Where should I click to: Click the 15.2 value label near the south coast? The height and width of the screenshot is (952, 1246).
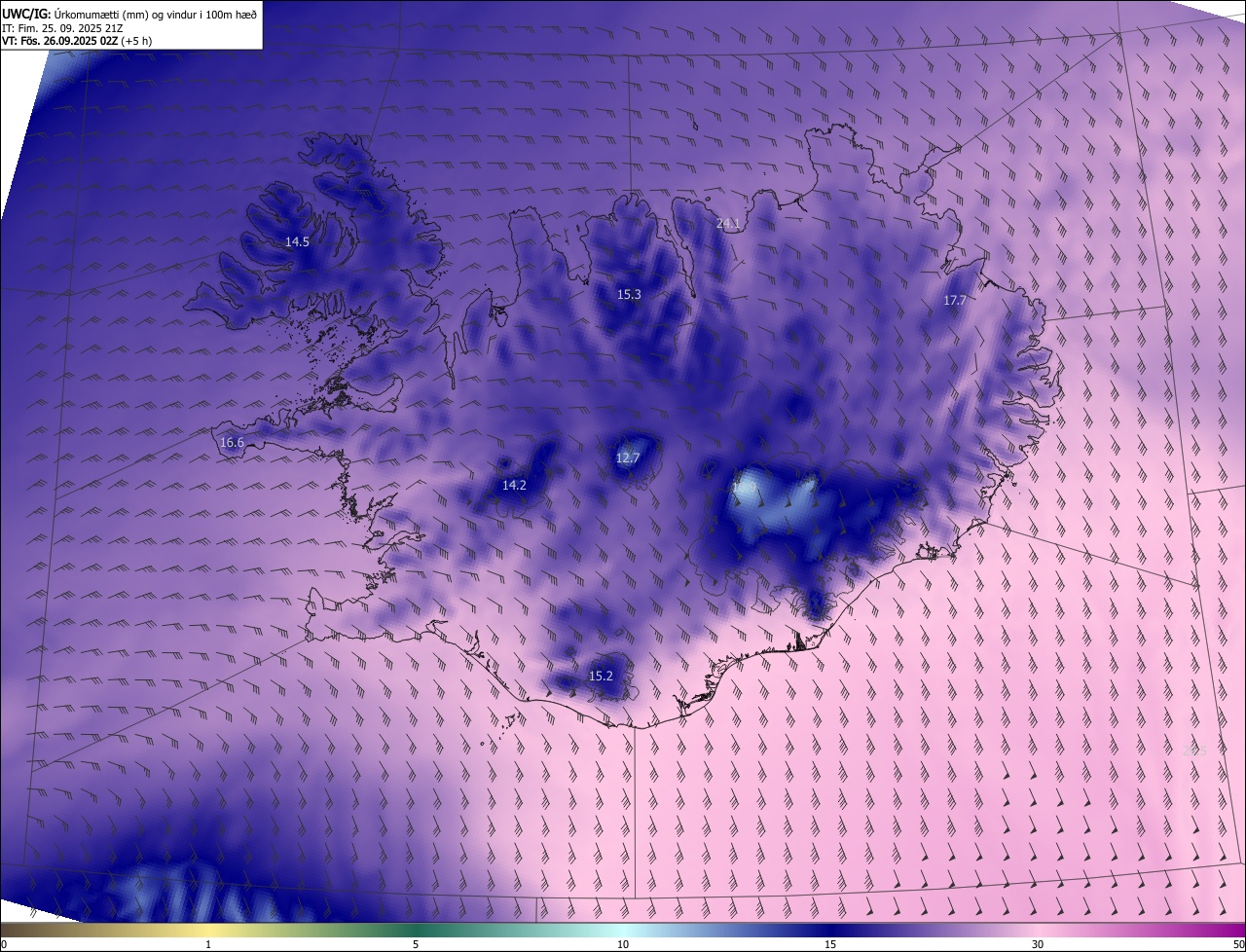point(601,676)
